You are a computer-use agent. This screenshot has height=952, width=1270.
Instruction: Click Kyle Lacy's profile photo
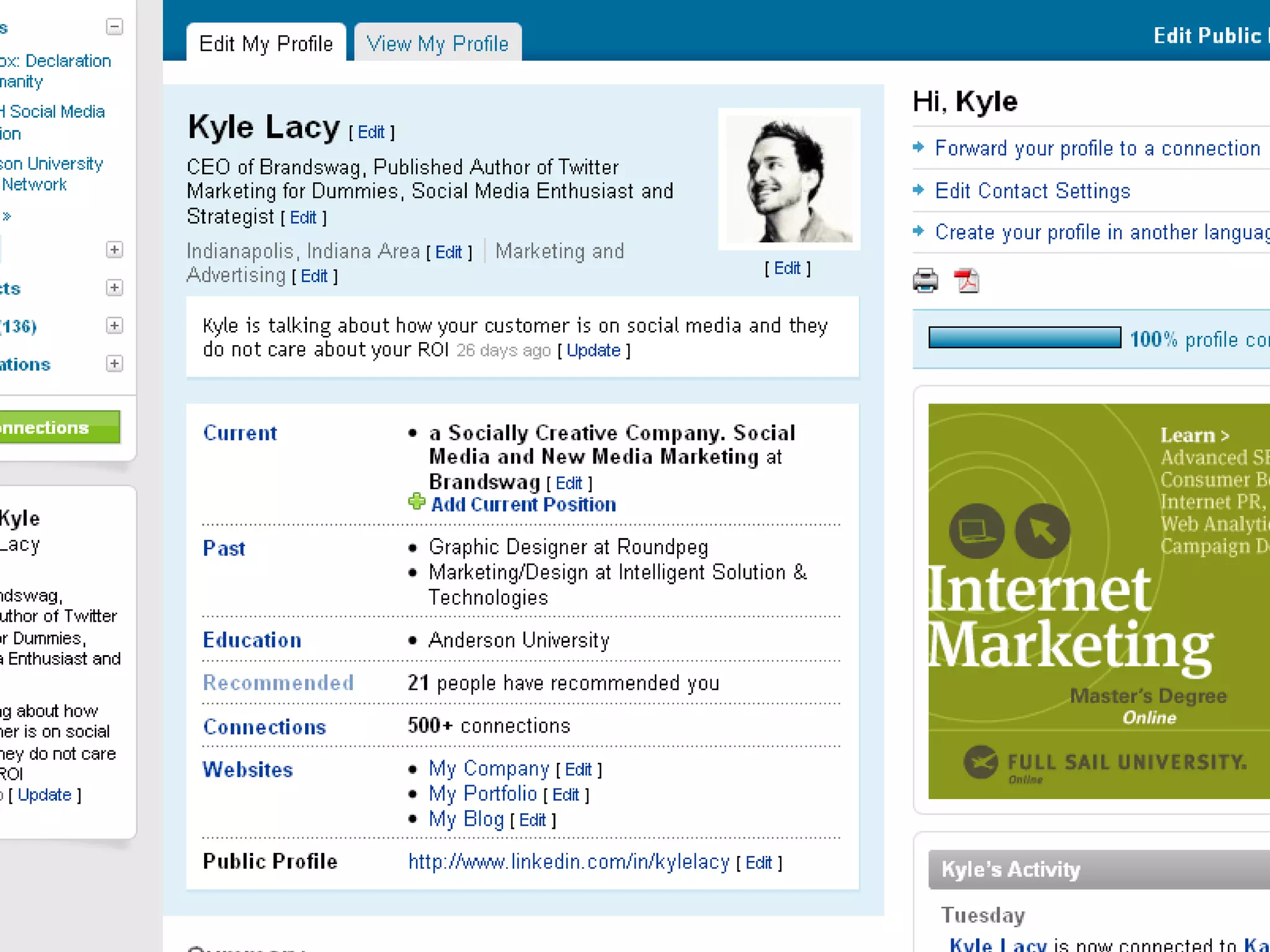coord(789,179)
